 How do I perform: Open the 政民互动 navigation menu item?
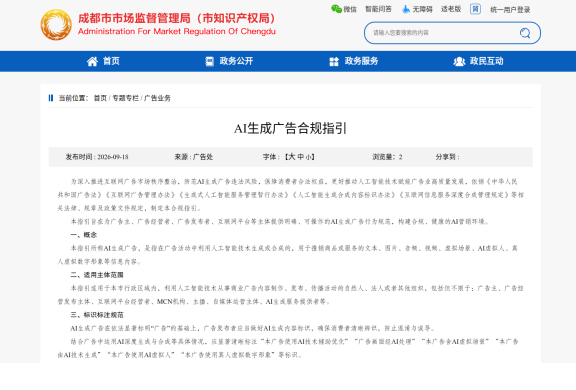coord(486,61)
